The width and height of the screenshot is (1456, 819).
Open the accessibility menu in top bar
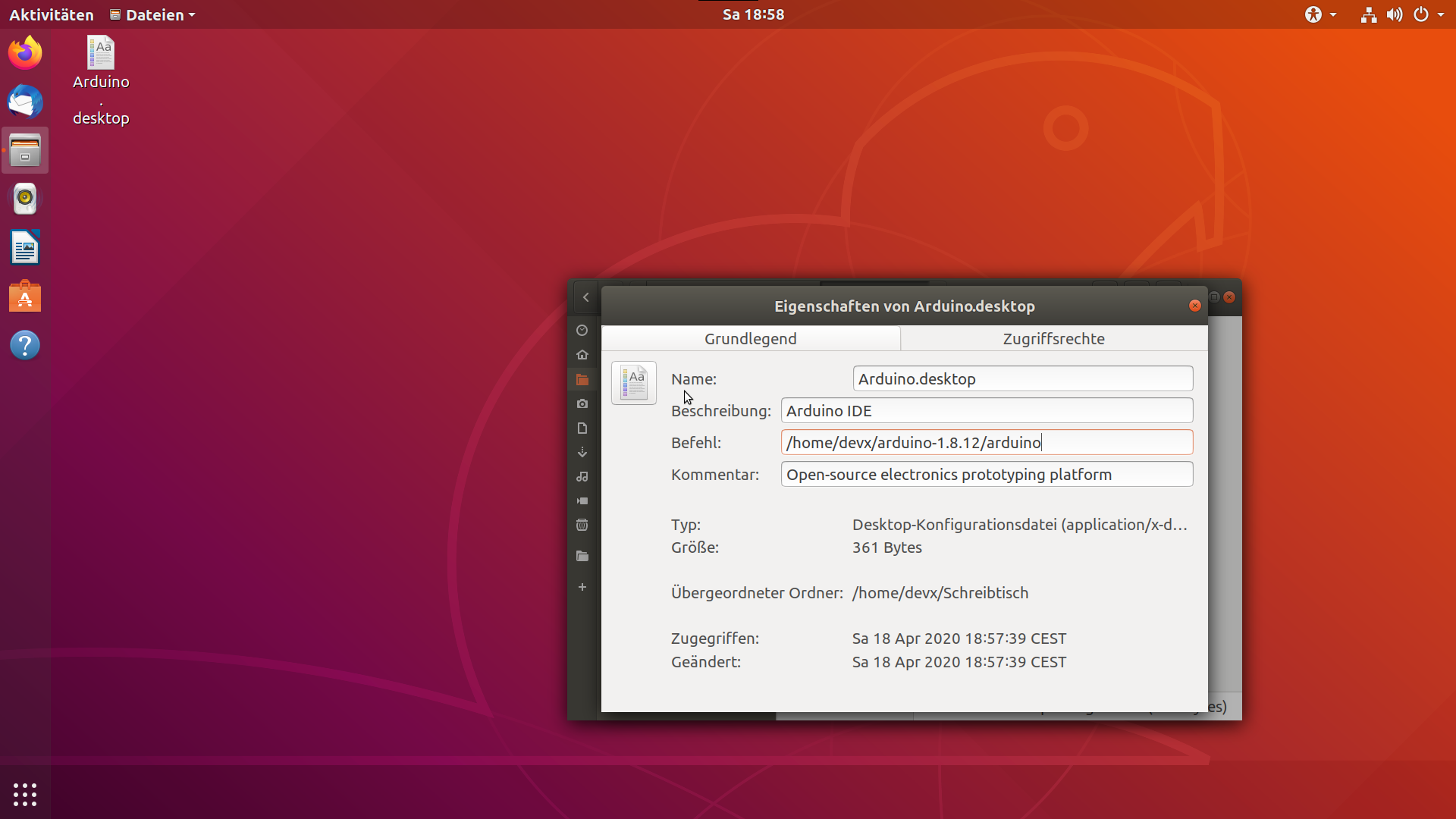[x=1320, y=14]
